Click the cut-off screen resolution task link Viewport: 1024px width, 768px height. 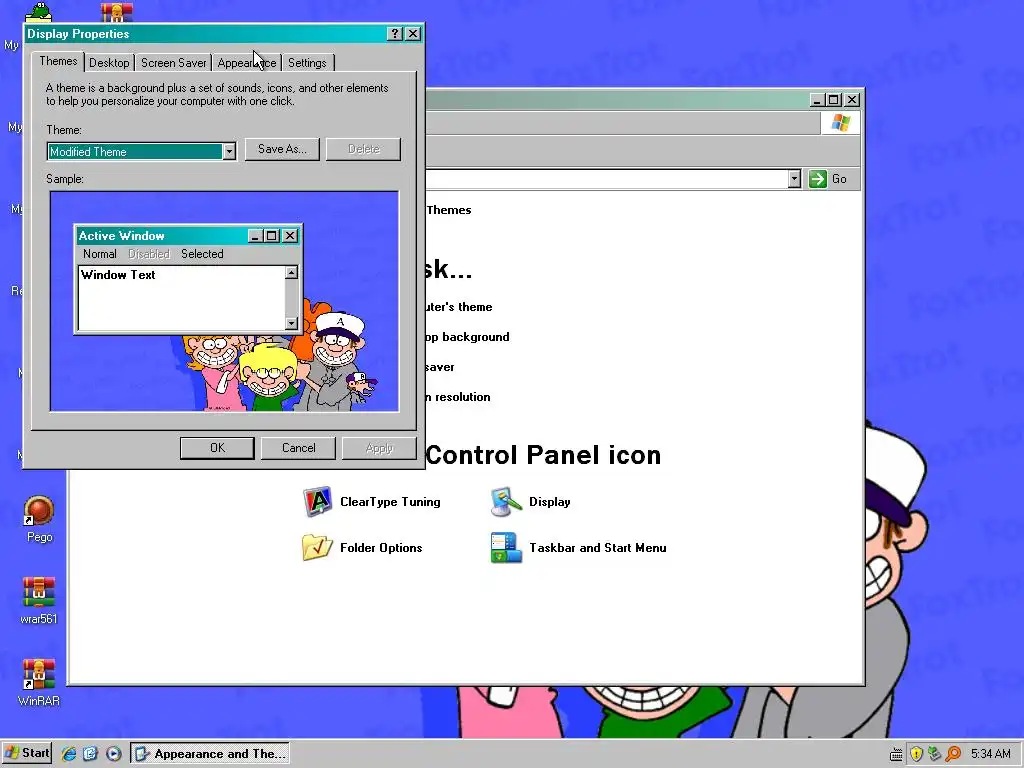[x=457, y=397]
